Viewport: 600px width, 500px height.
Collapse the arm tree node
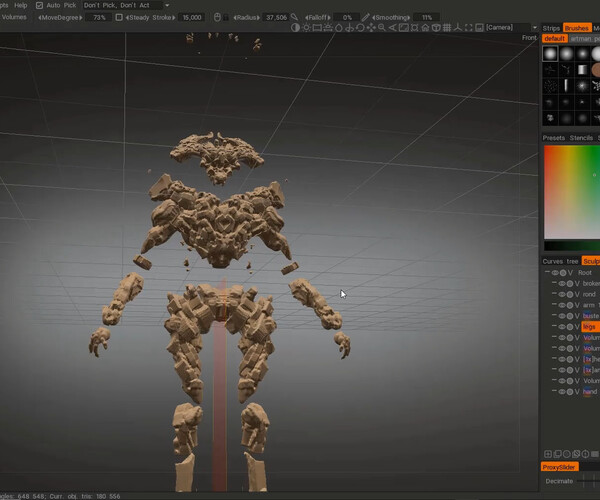coord(554,305)
